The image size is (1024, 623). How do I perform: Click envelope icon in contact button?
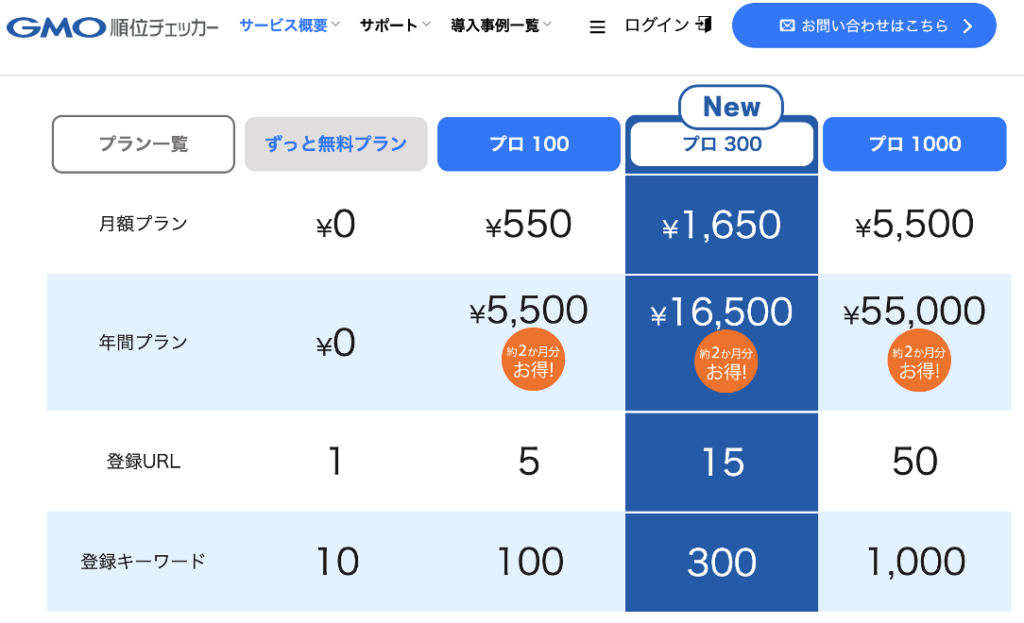point(787,26)
